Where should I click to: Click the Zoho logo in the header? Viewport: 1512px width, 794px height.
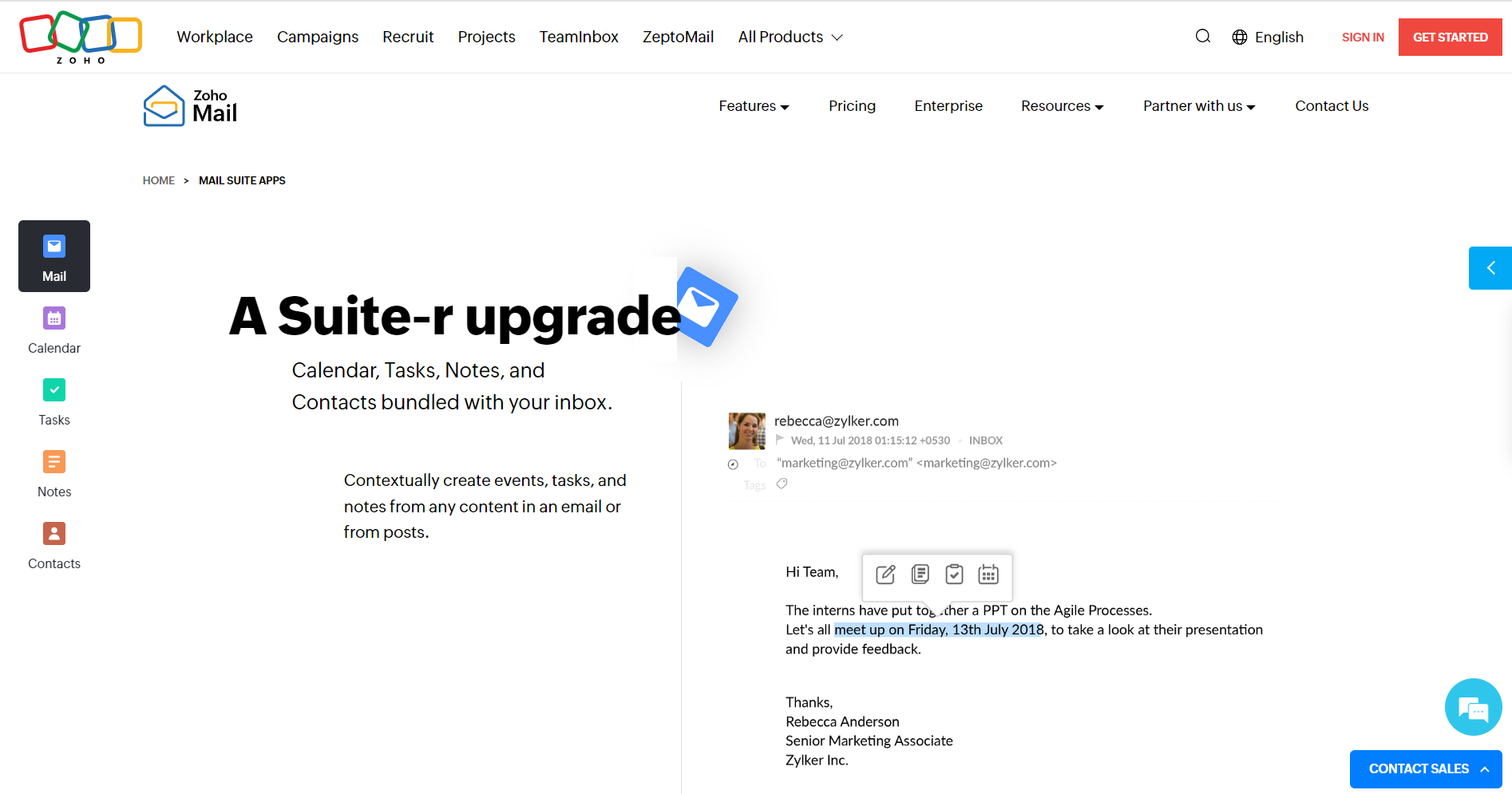click(81, 37)
